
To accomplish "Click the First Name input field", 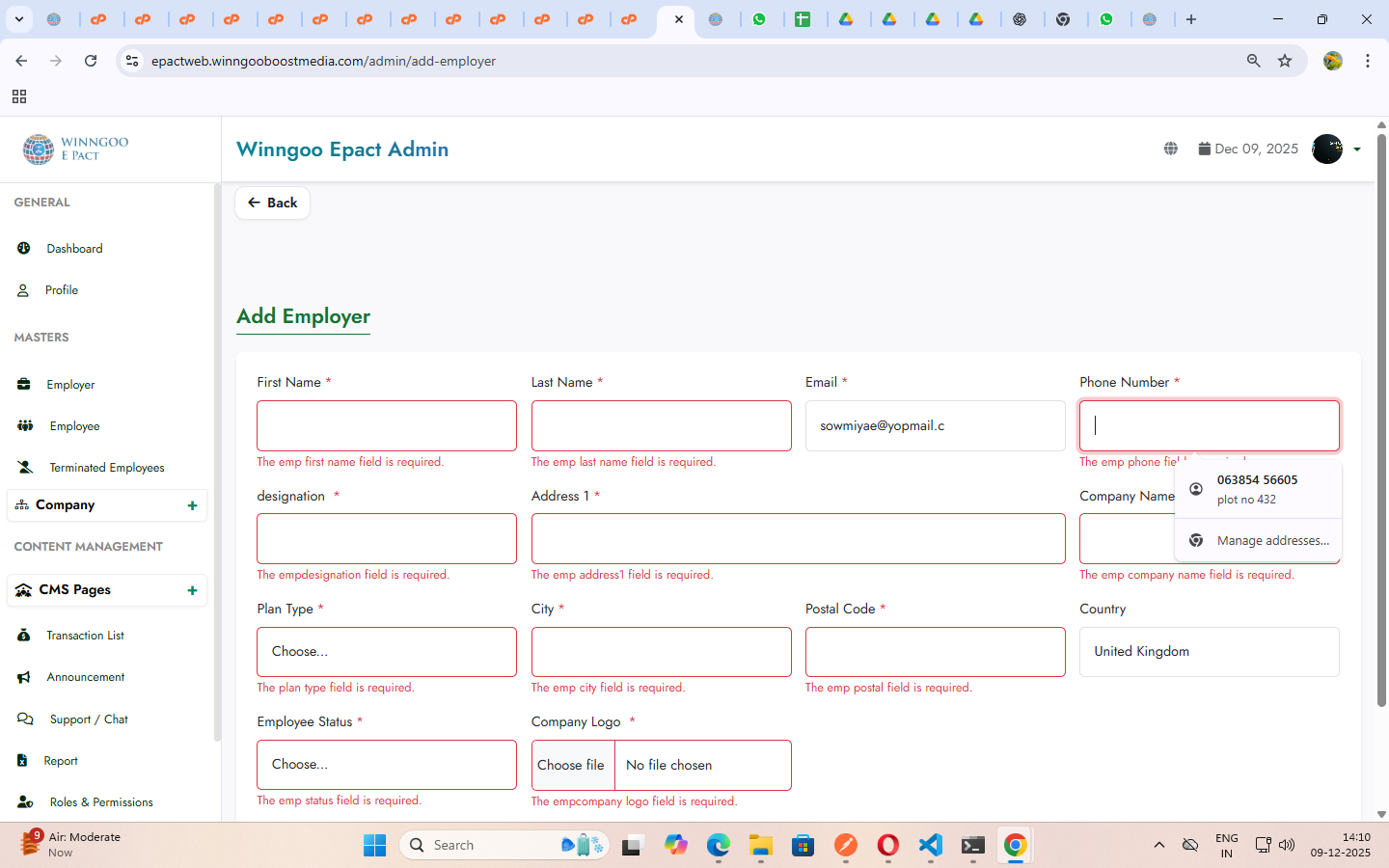I will click(386, 426).
